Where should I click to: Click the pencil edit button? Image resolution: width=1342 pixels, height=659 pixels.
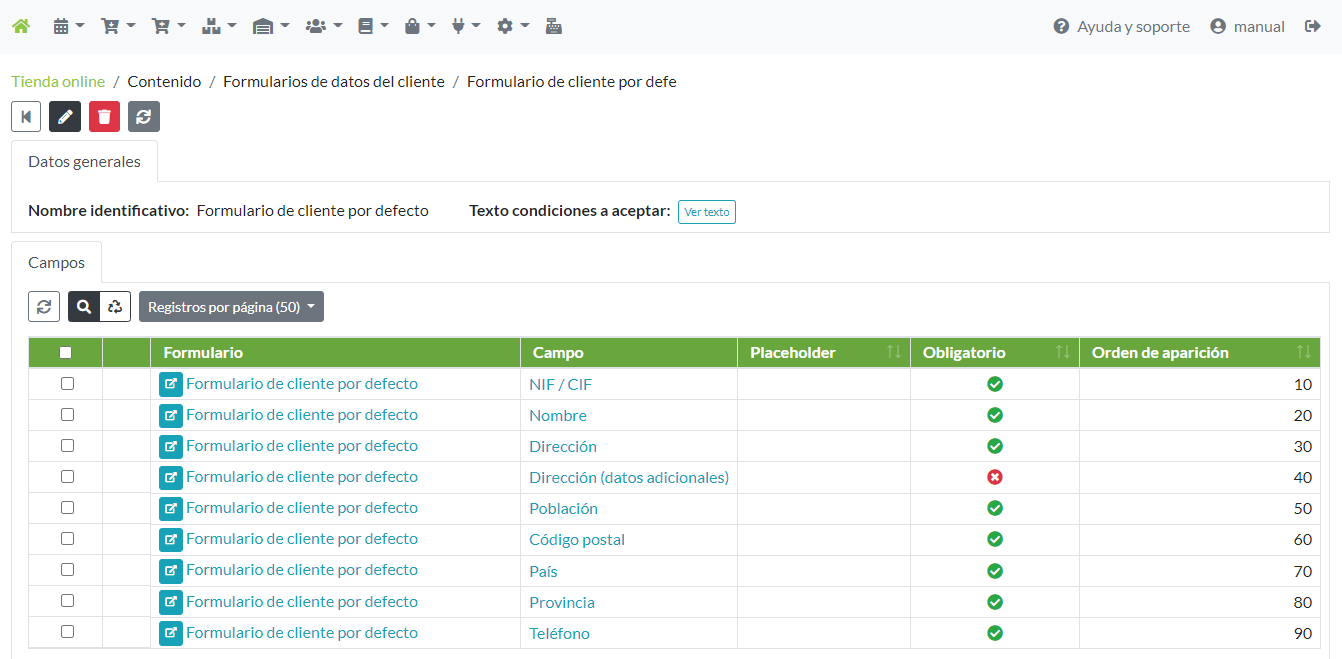point(65,116)
